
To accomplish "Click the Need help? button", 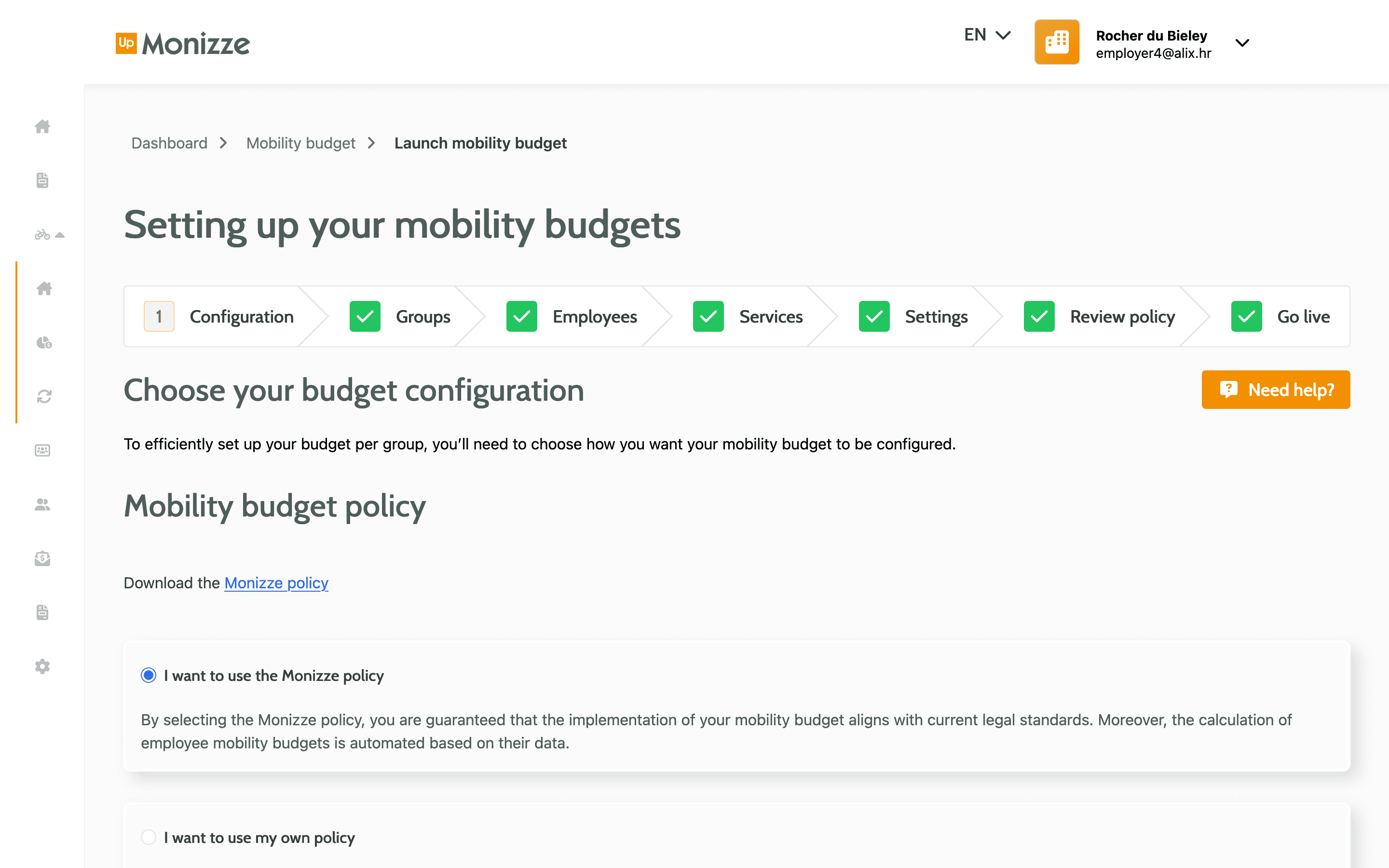I will (x=1275, y=390).
